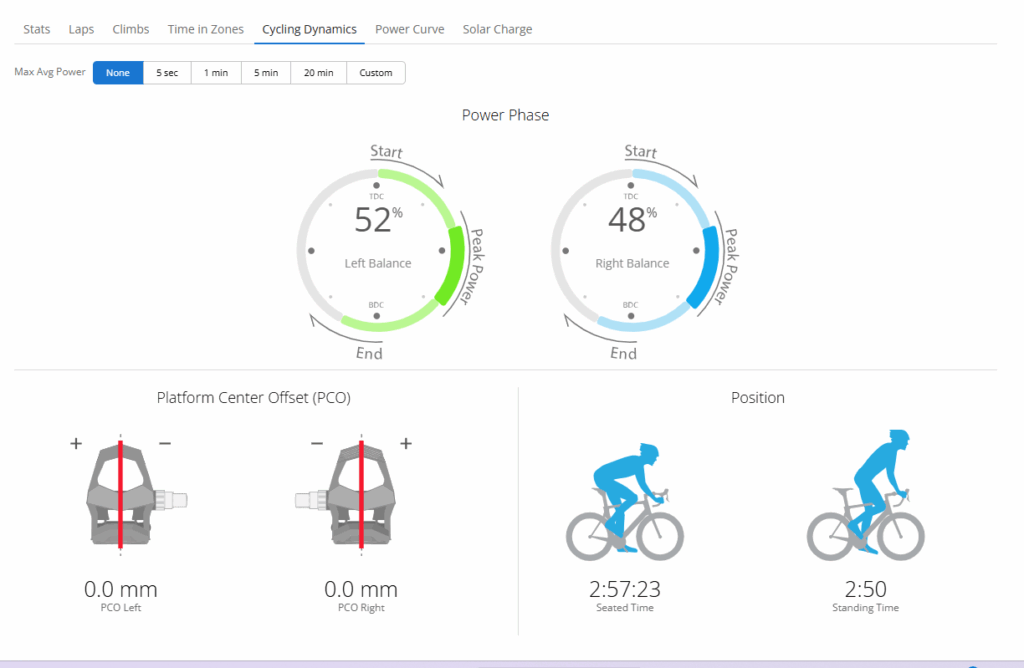
Task: Open the Solar Charge tab
Action: [497, 29]
